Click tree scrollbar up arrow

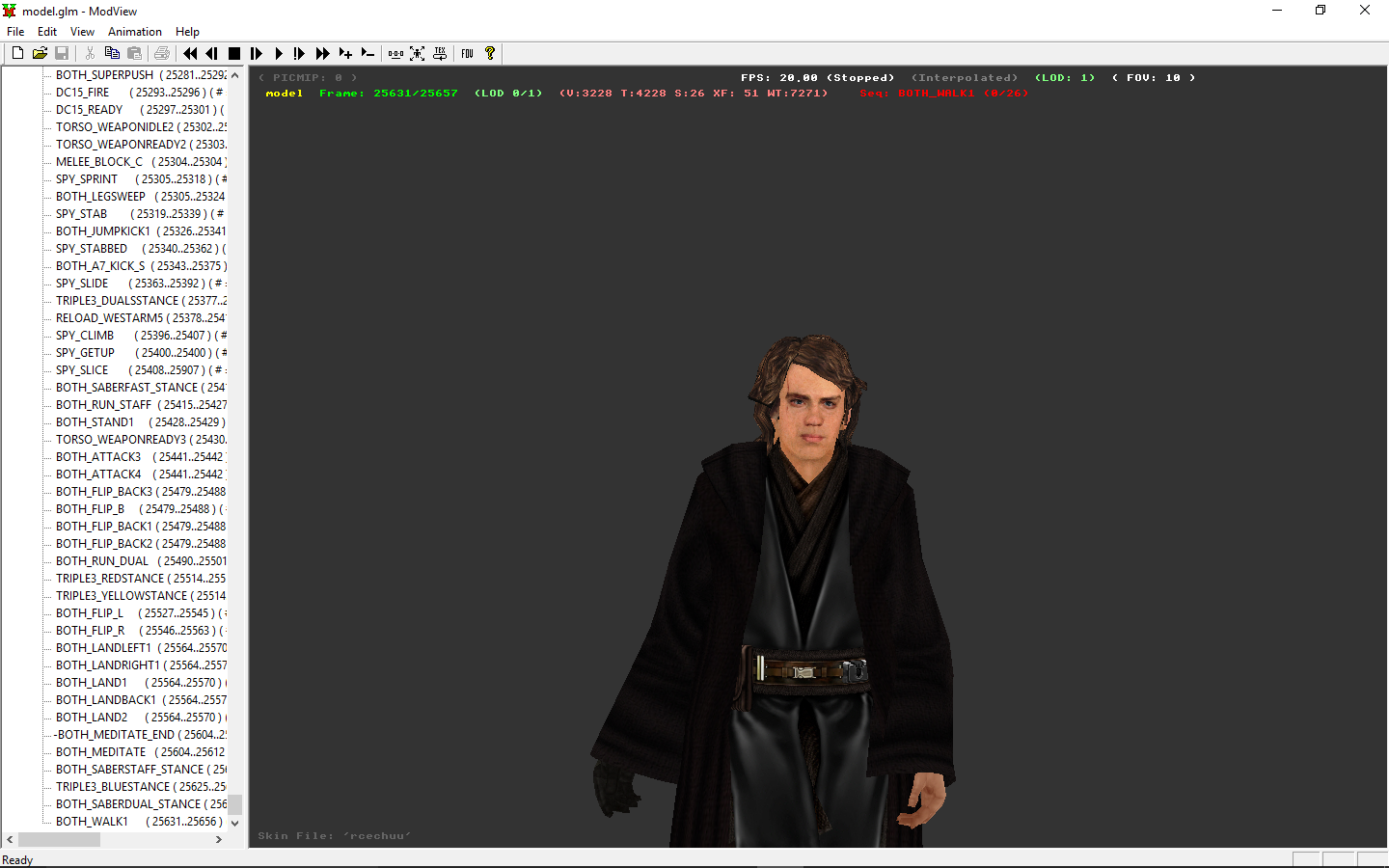coord(234,75)
